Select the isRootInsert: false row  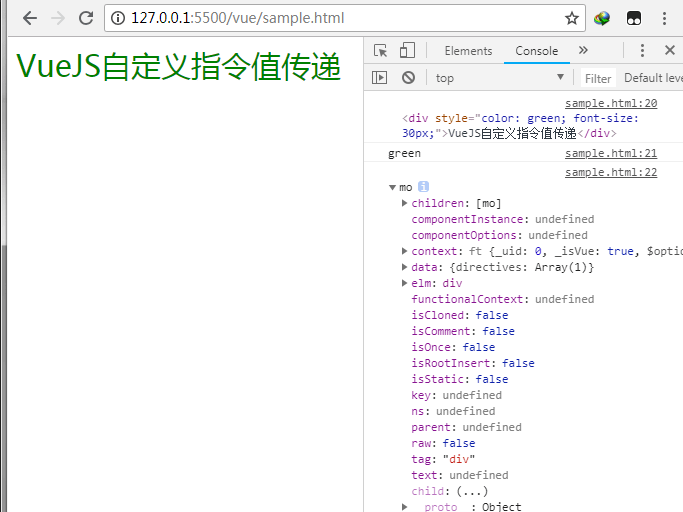pyautogui.click(x=473, y=363)
